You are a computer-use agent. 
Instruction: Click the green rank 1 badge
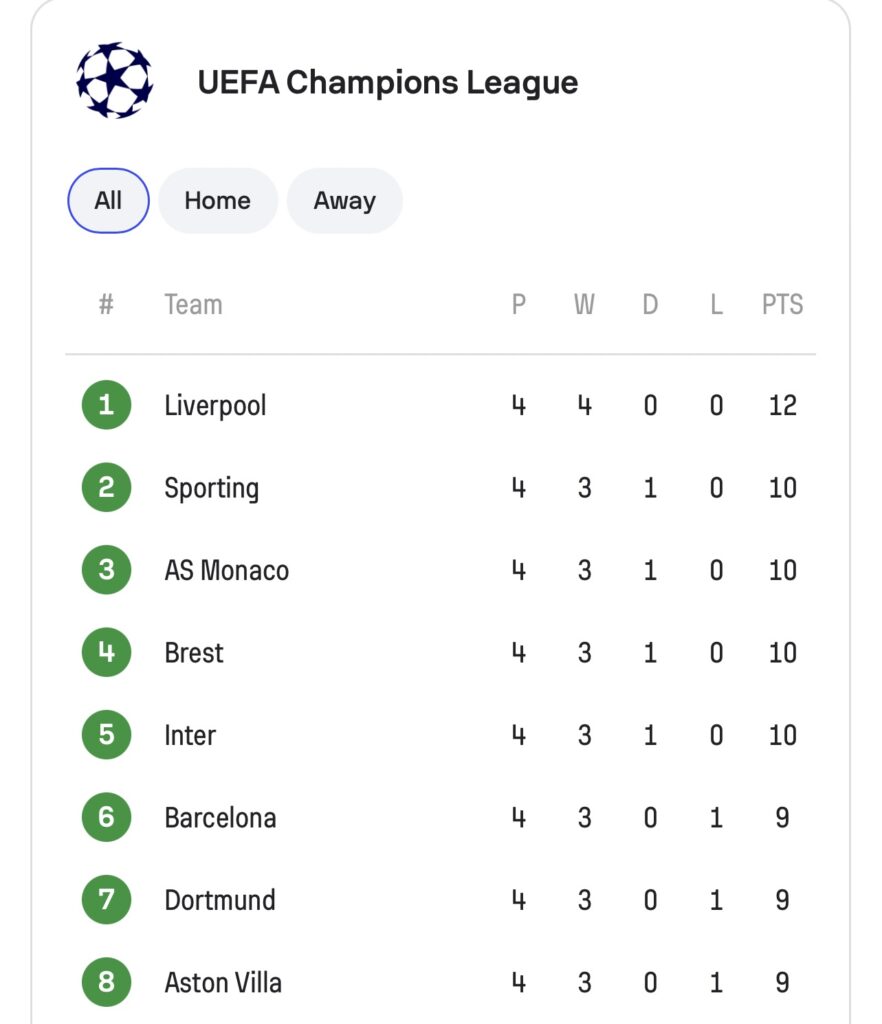pyautogui.click(x=106, y=405)
